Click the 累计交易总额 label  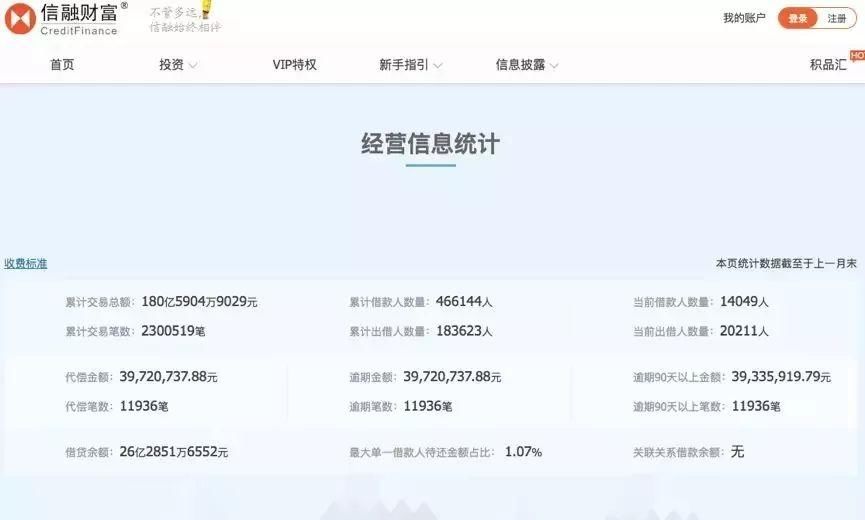tap(100, 302)
